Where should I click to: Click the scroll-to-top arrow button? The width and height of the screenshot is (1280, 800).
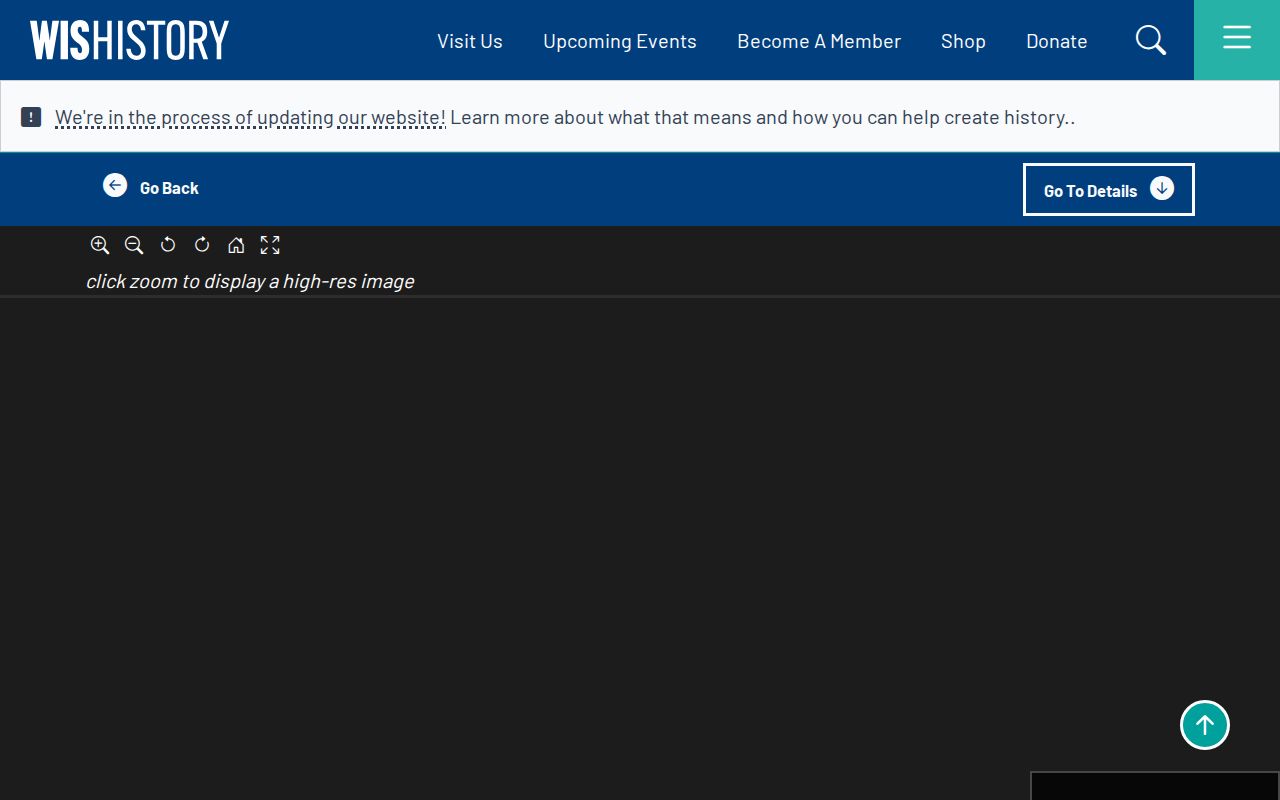point(1205,725)
